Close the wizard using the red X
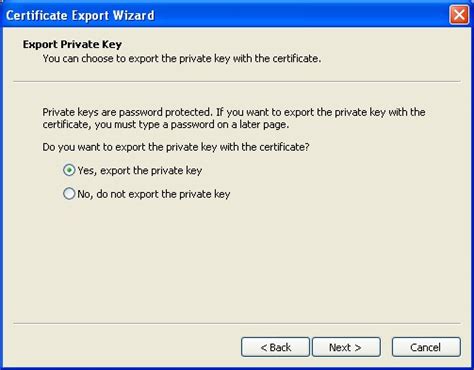This screenshot has height=370, width=474. (x=459, y=15)
